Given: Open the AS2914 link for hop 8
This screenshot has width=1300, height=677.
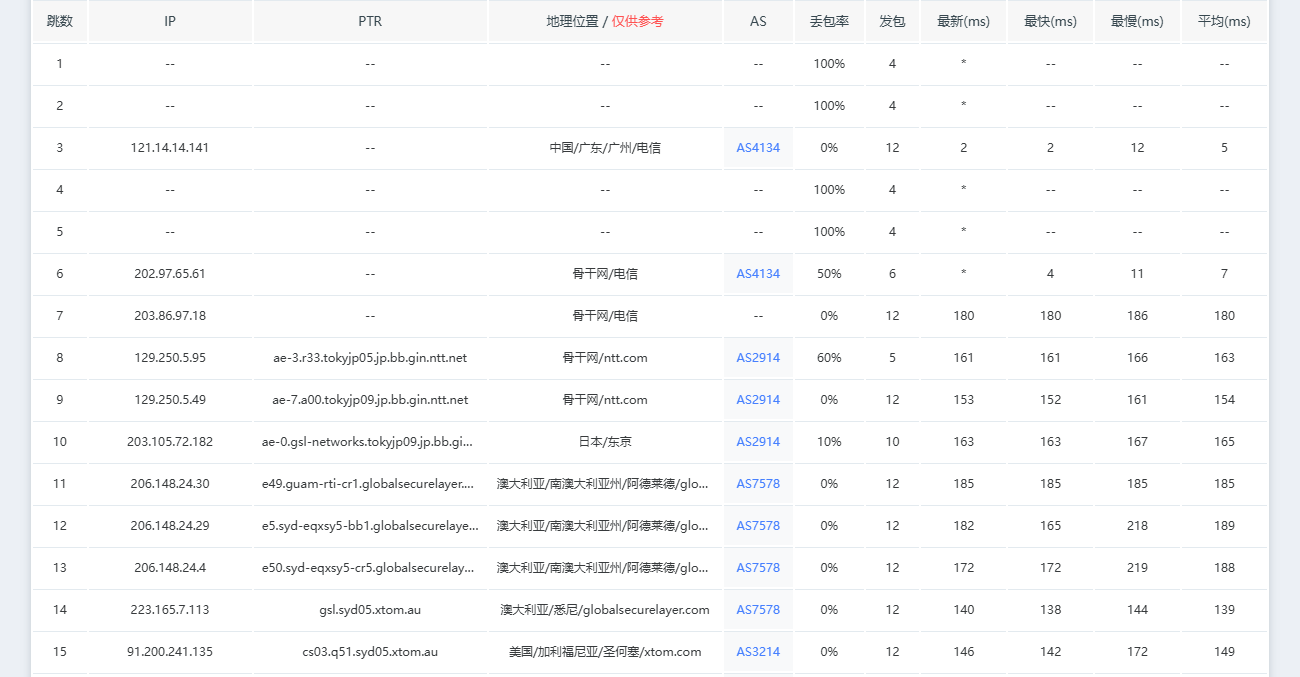Looking at the screenshot, I should (758, 358).
